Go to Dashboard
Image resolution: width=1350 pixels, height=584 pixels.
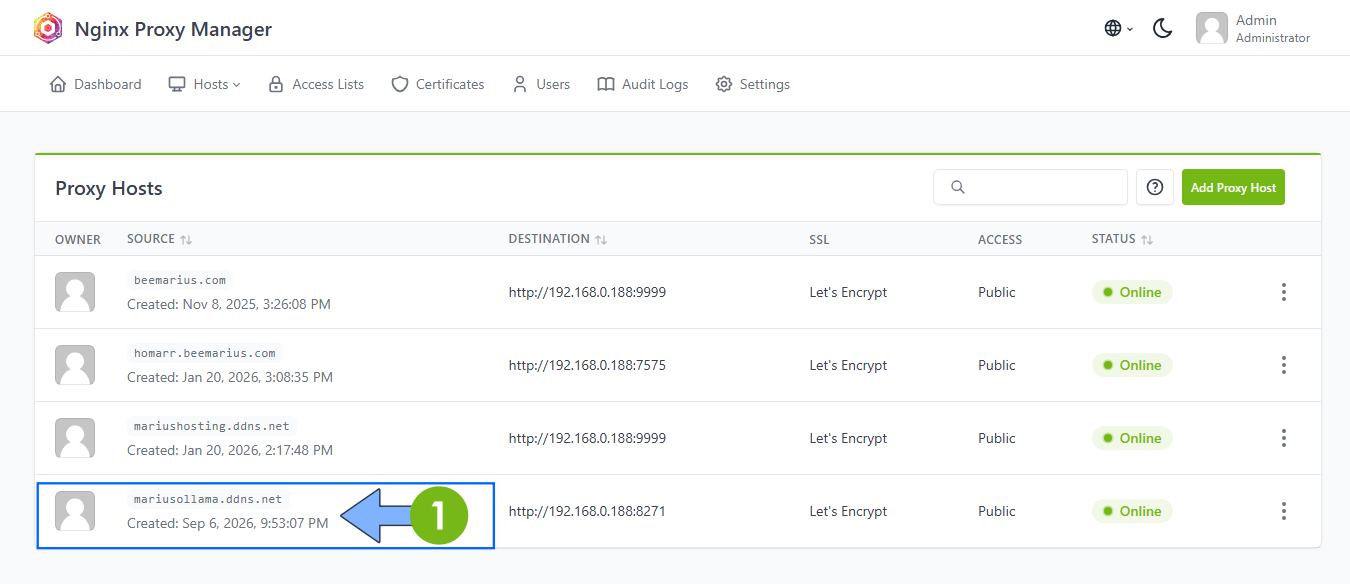pyautogui.click(x=95, y=84)
